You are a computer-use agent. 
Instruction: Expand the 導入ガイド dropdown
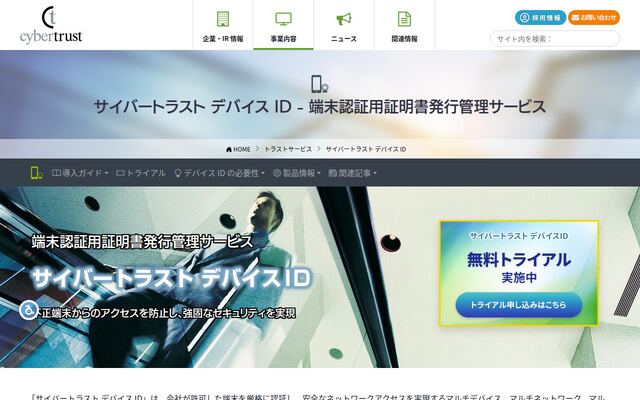[x=80, y=173]
